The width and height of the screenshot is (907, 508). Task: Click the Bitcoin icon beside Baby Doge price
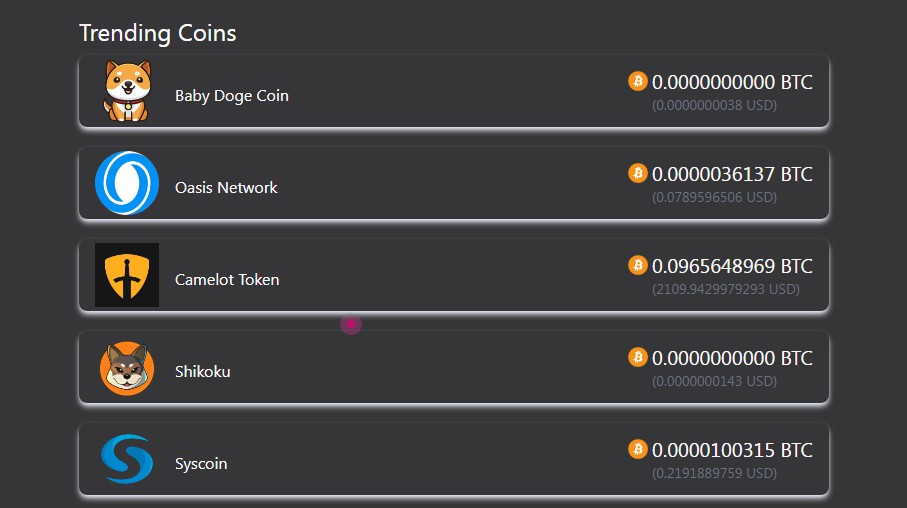(638, 81)
